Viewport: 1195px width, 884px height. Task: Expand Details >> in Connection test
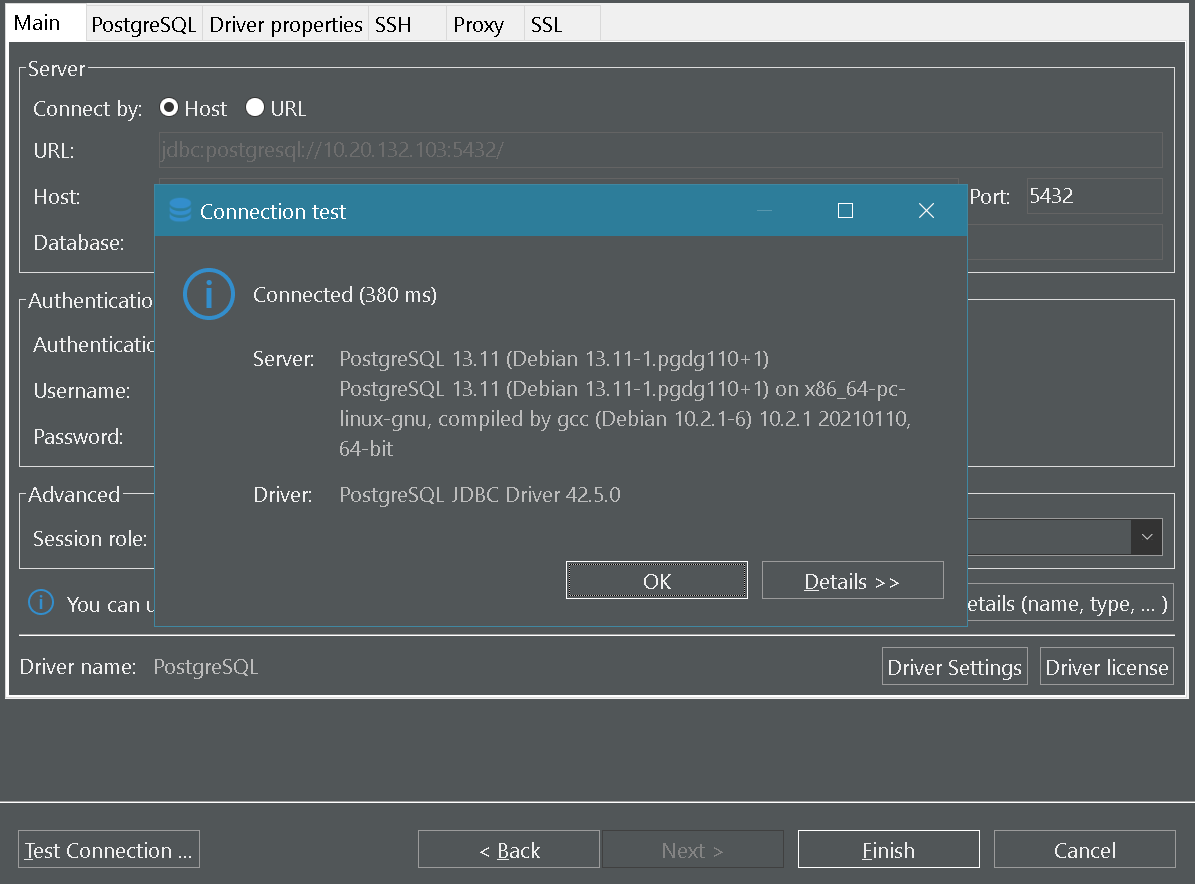click(x=852, y=581)
